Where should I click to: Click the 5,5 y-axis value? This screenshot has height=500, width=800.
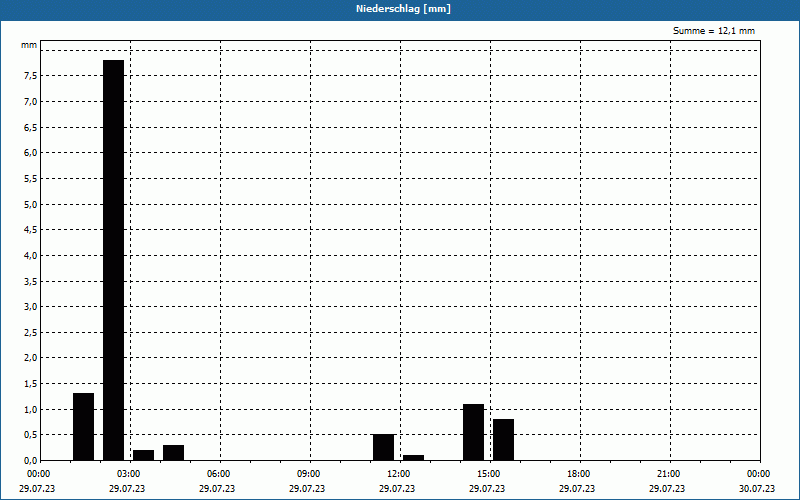tap(31, 179)
